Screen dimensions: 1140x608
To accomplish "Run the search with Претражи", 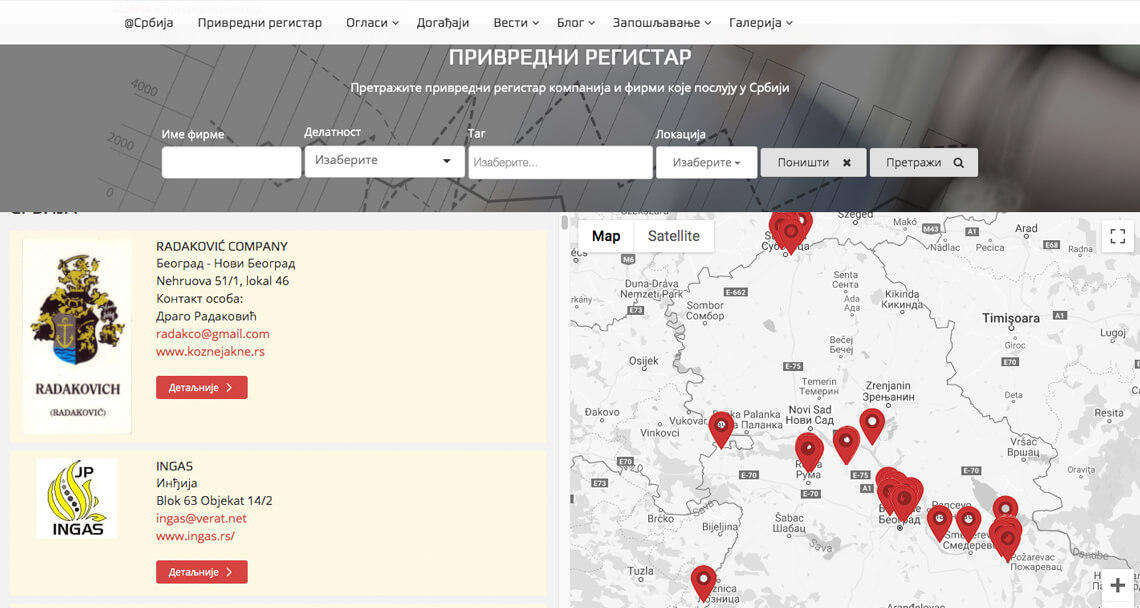I will click(924, 162).
